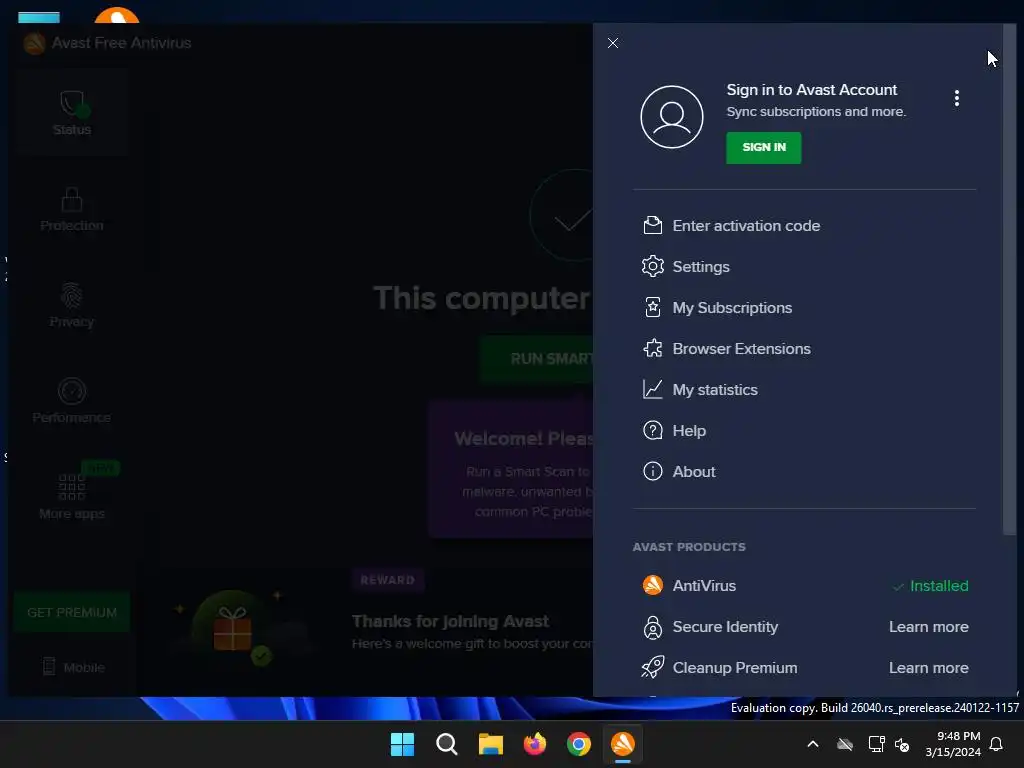Launch Google Chrome from the taskbar
1024x768 pixels.
tap(579, 744)
